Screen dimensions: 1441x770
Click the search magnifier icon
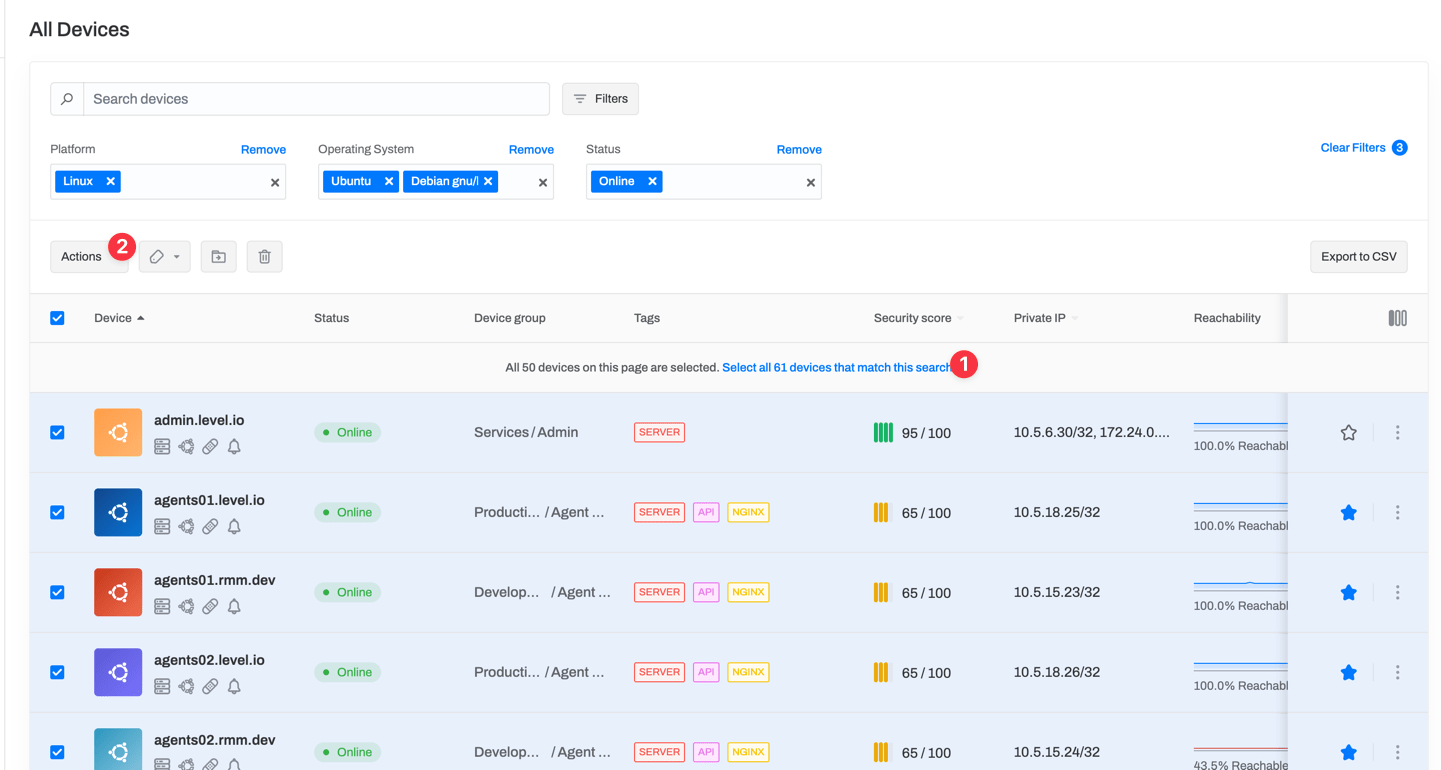click(x=67, y=99)
